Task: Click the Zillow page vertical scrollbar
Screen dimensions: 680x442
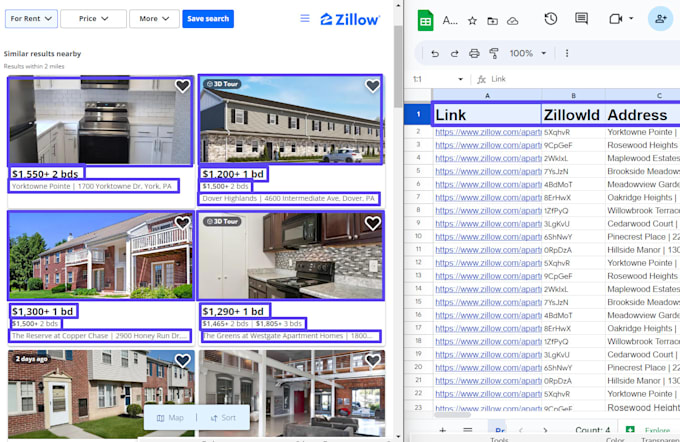Action: 398,66
